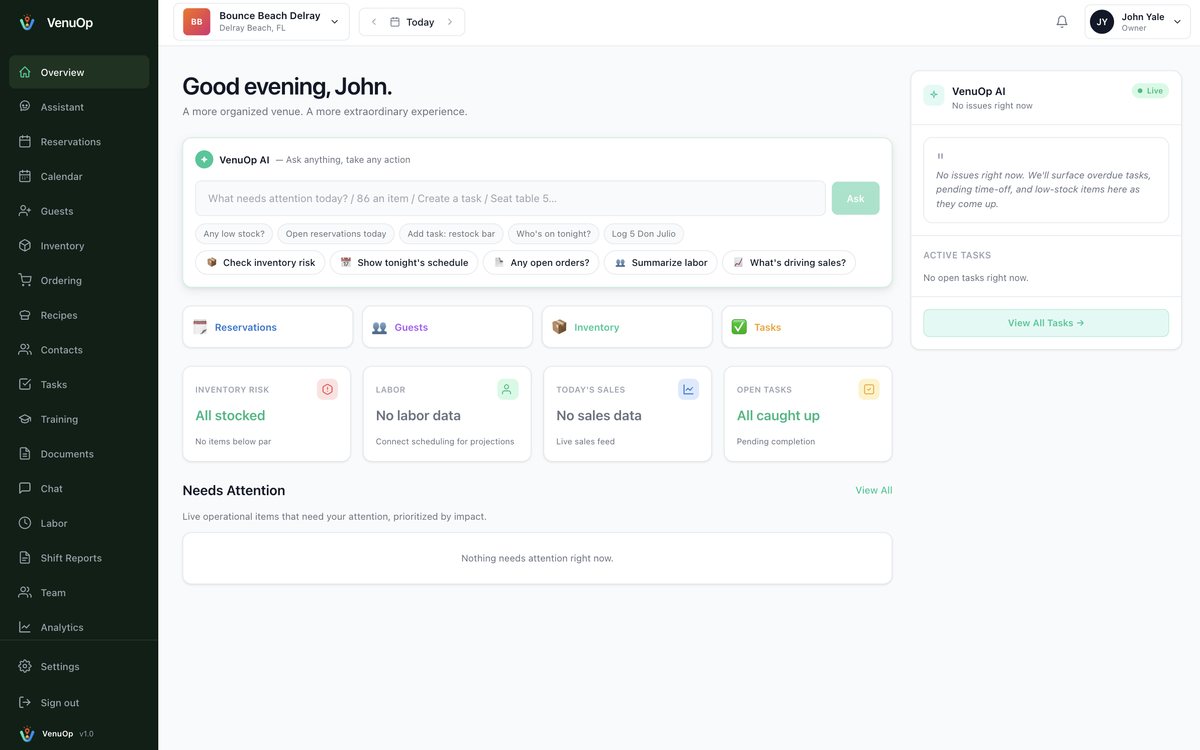Click the Labor clock icon in sidebar

tap(25, 523)
